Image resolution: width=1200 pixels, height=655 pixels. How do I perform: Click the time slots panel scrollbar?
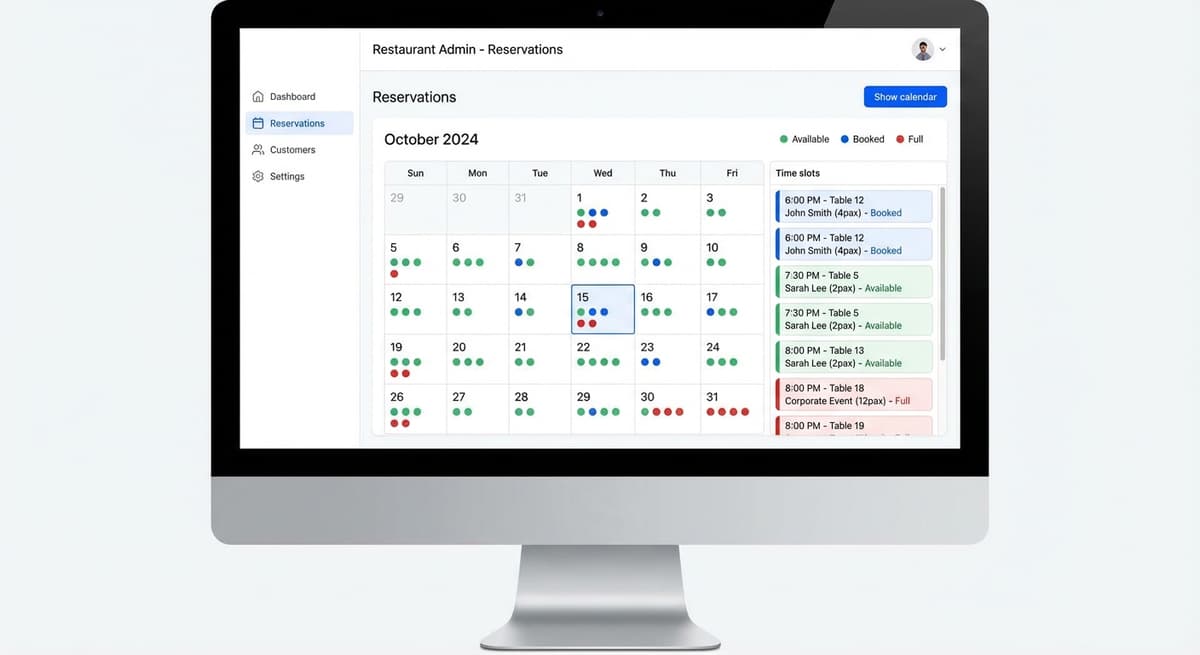(942, 270)
